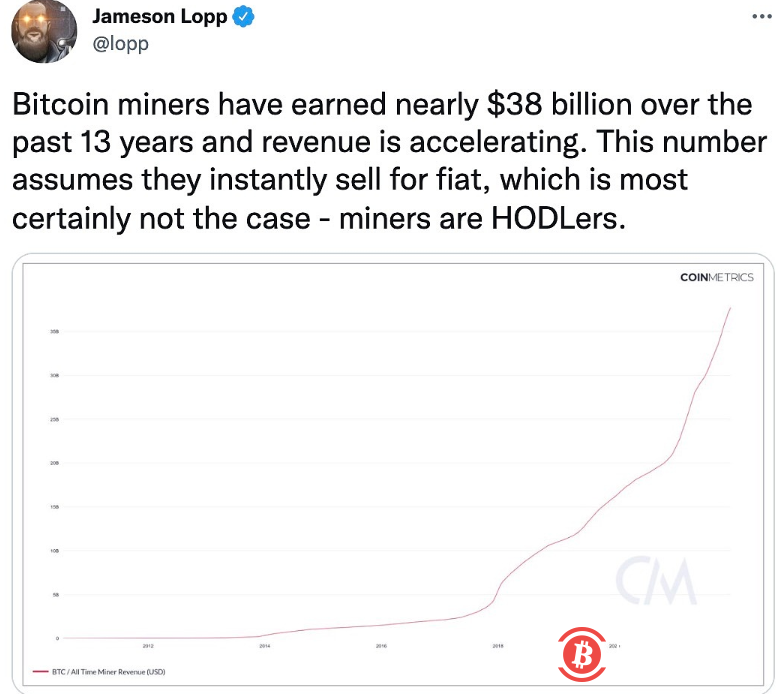Click the 2012 x-axis label

(x=148, y=646)
